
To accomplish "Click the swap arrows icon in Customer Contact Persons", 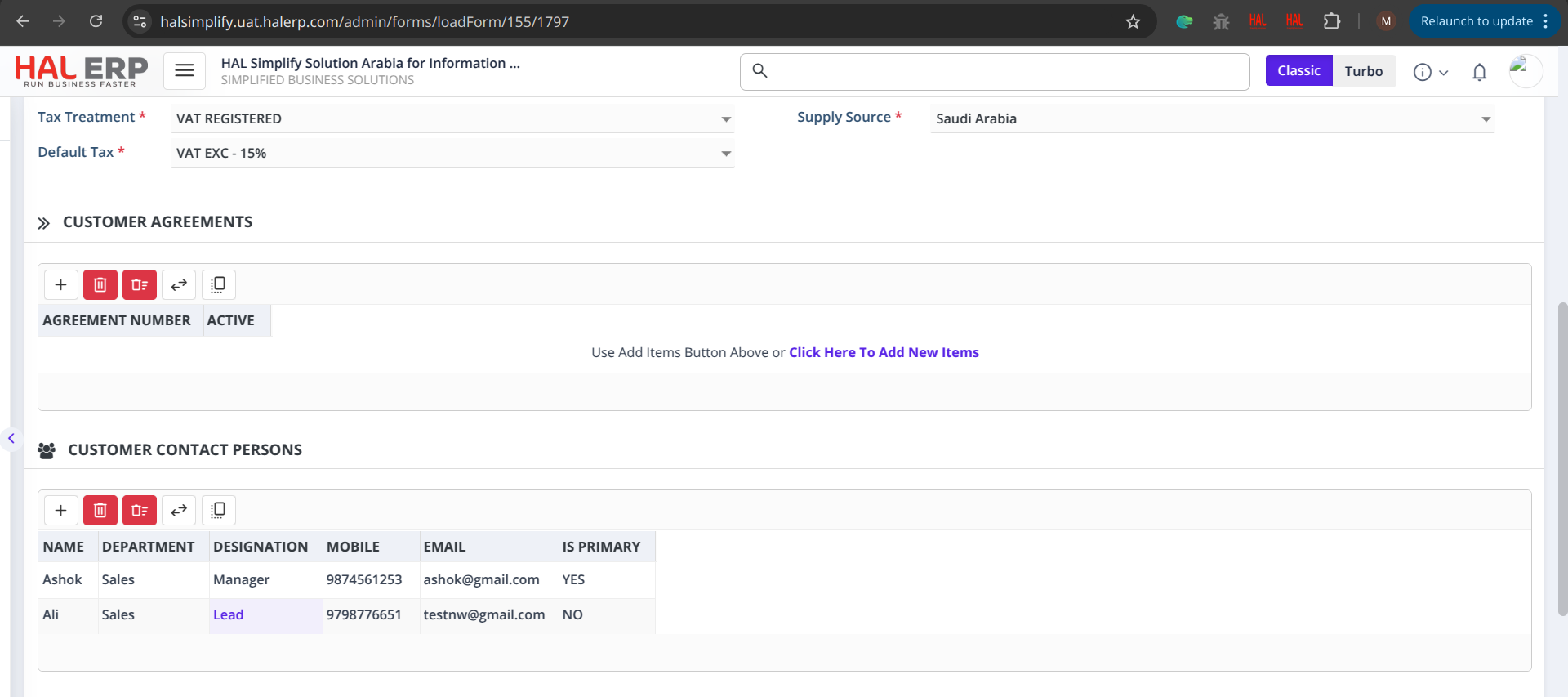I will pos(179,511).
